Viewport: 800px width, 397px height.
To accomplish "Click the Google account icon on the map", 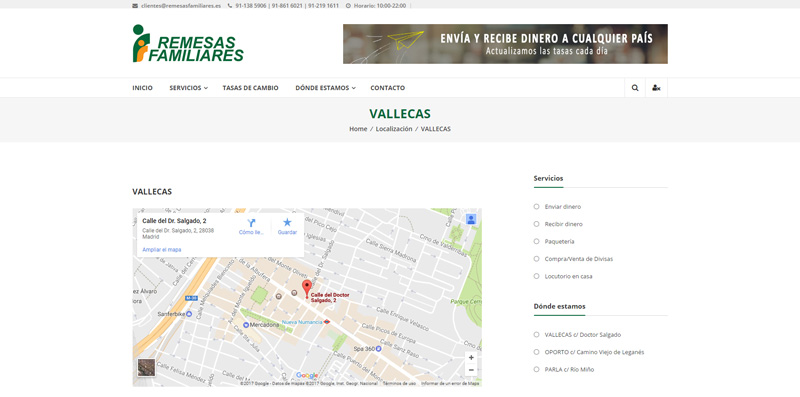I will tap(471, 219).
